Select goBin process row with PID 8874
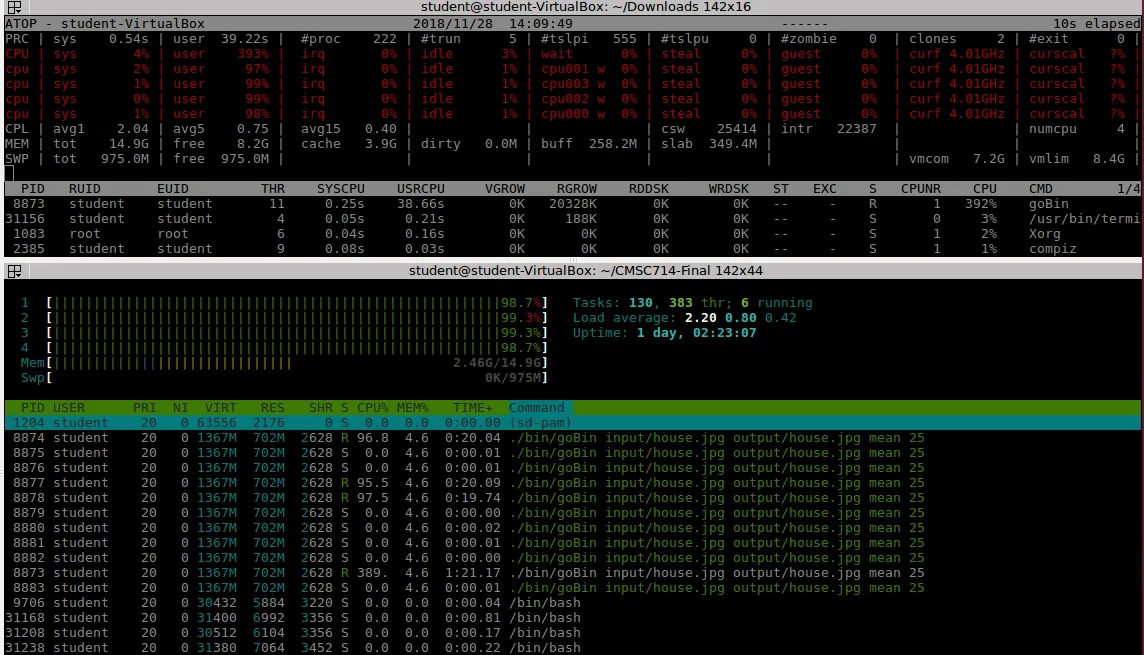This screenshot has height=655, width=1144. point(573,438)
